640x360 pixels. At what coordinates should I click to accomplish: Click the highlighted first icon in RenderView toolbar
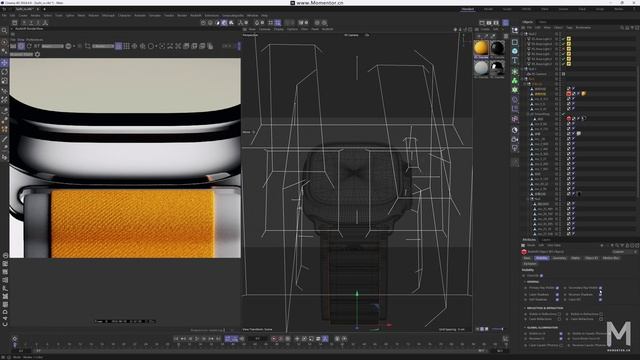point(21,46)
